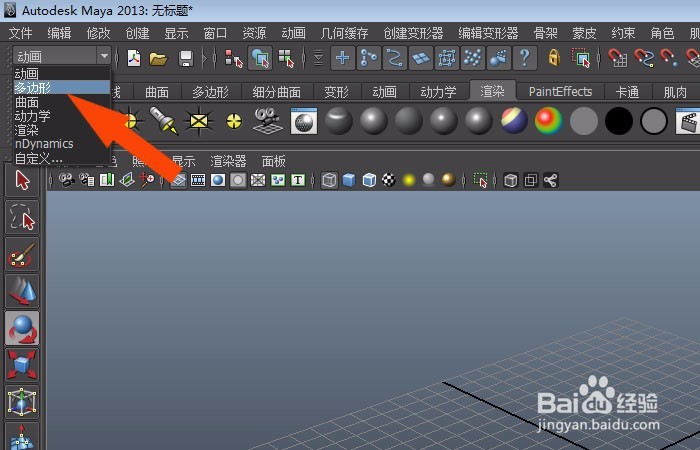Screen dimensions: 700x450
Task: Switch to the 变形 shelf tab
Action: point(336,92)
